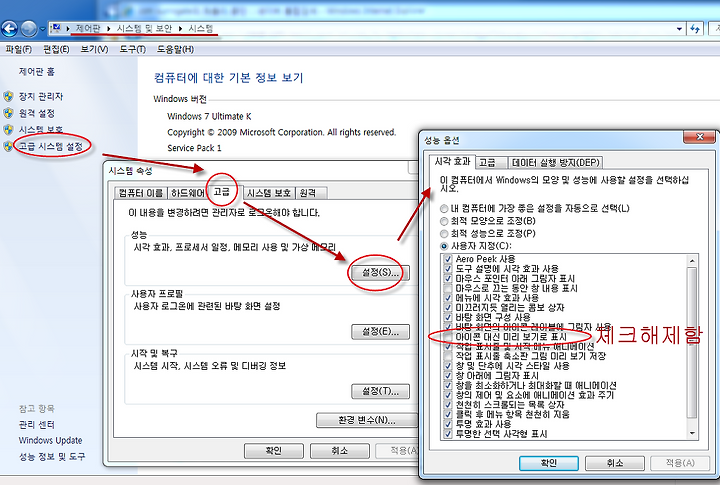Viewport: 720px width, 485px height.
Task: Open the recent pages dropdown beside Forward
Action: pos(42,29)
